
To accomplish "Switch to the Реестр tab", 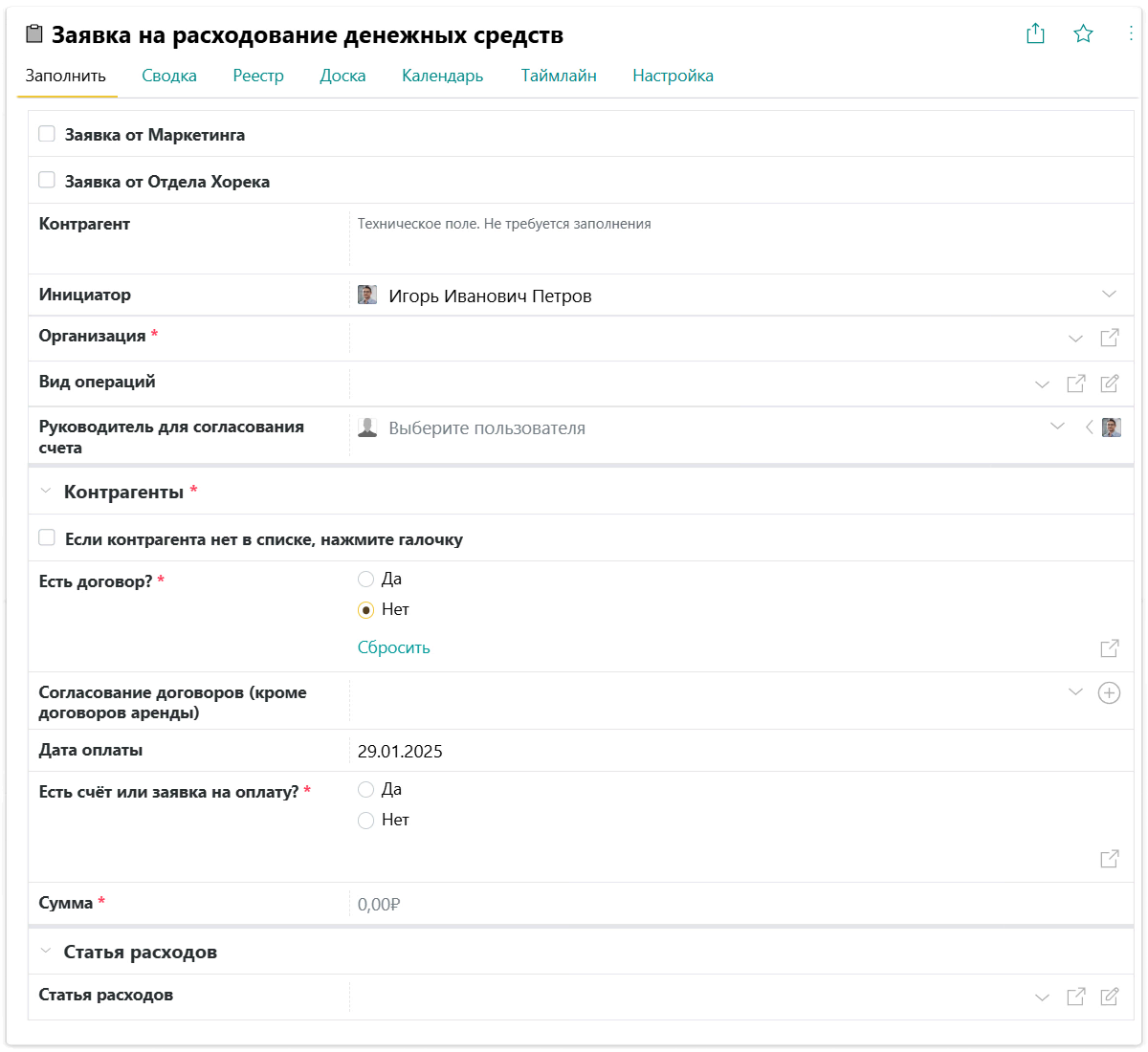I will 258,76.
